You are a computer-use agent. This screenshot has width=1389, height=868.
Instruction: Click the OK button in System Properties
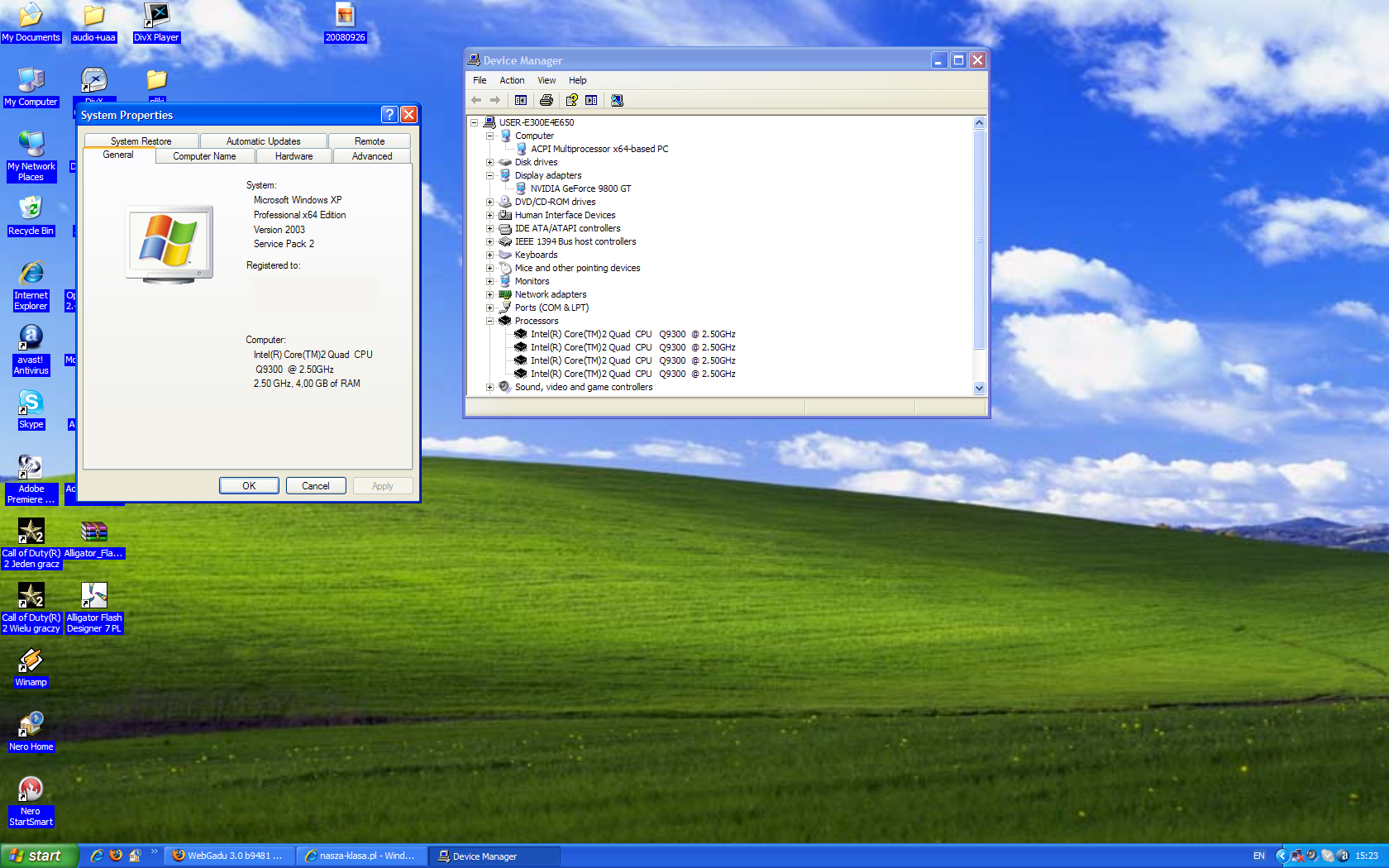(x=249, y=486)
